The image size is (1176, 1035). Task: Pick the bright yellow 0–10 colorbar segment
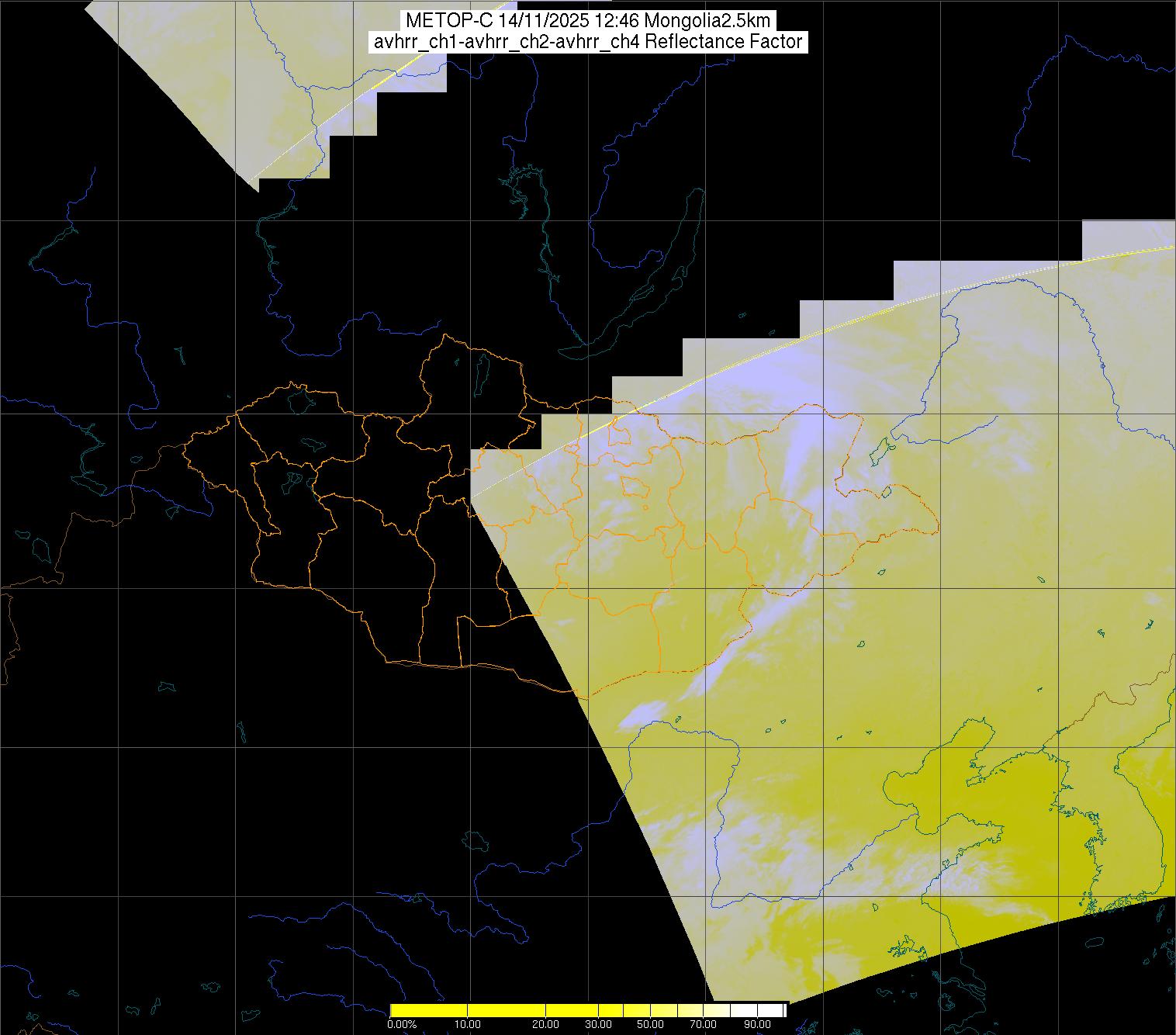click(428, 1009)
